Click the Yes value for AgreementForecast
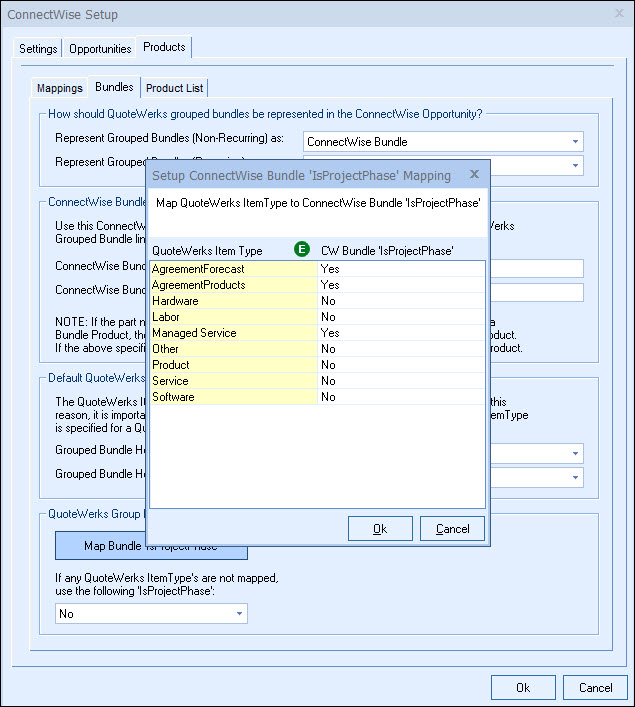The image size is (635, 707). coord(401,269)
